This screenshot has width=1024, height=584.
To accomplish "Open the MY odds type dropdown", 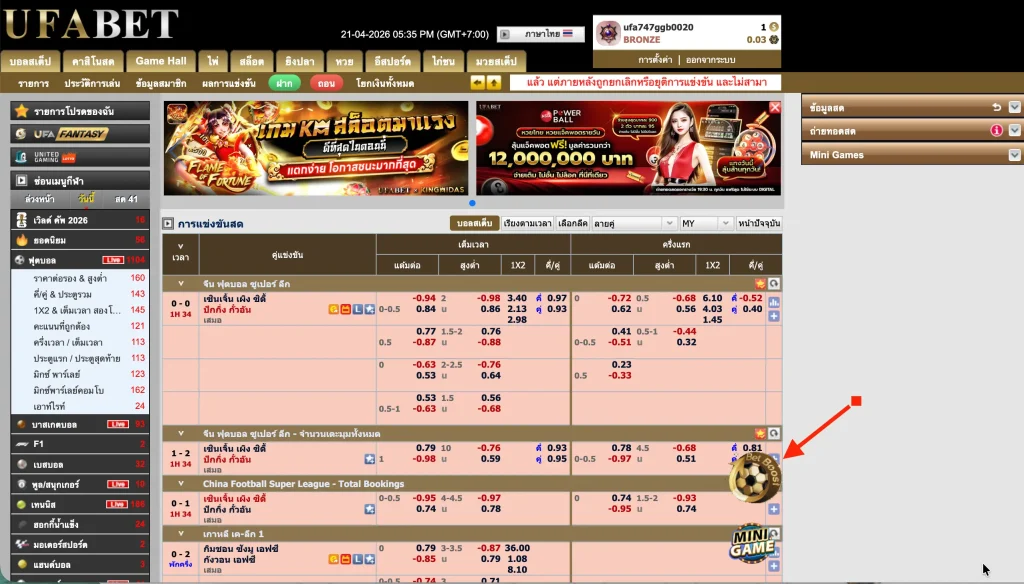I will tap(706, 223).
